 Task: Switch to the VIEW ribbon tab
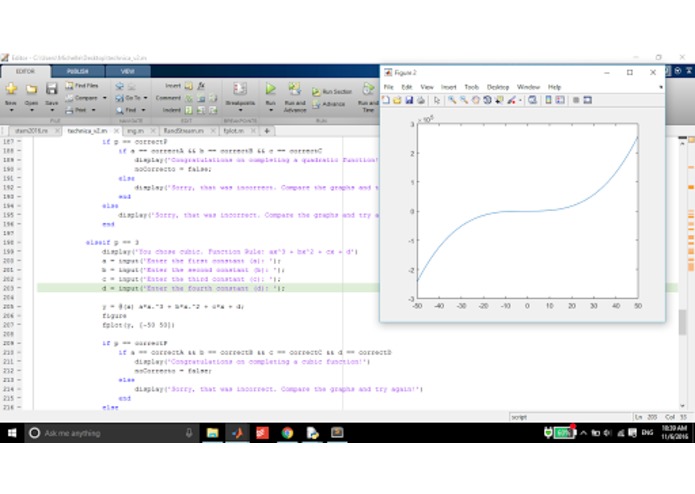click(128, 71)
